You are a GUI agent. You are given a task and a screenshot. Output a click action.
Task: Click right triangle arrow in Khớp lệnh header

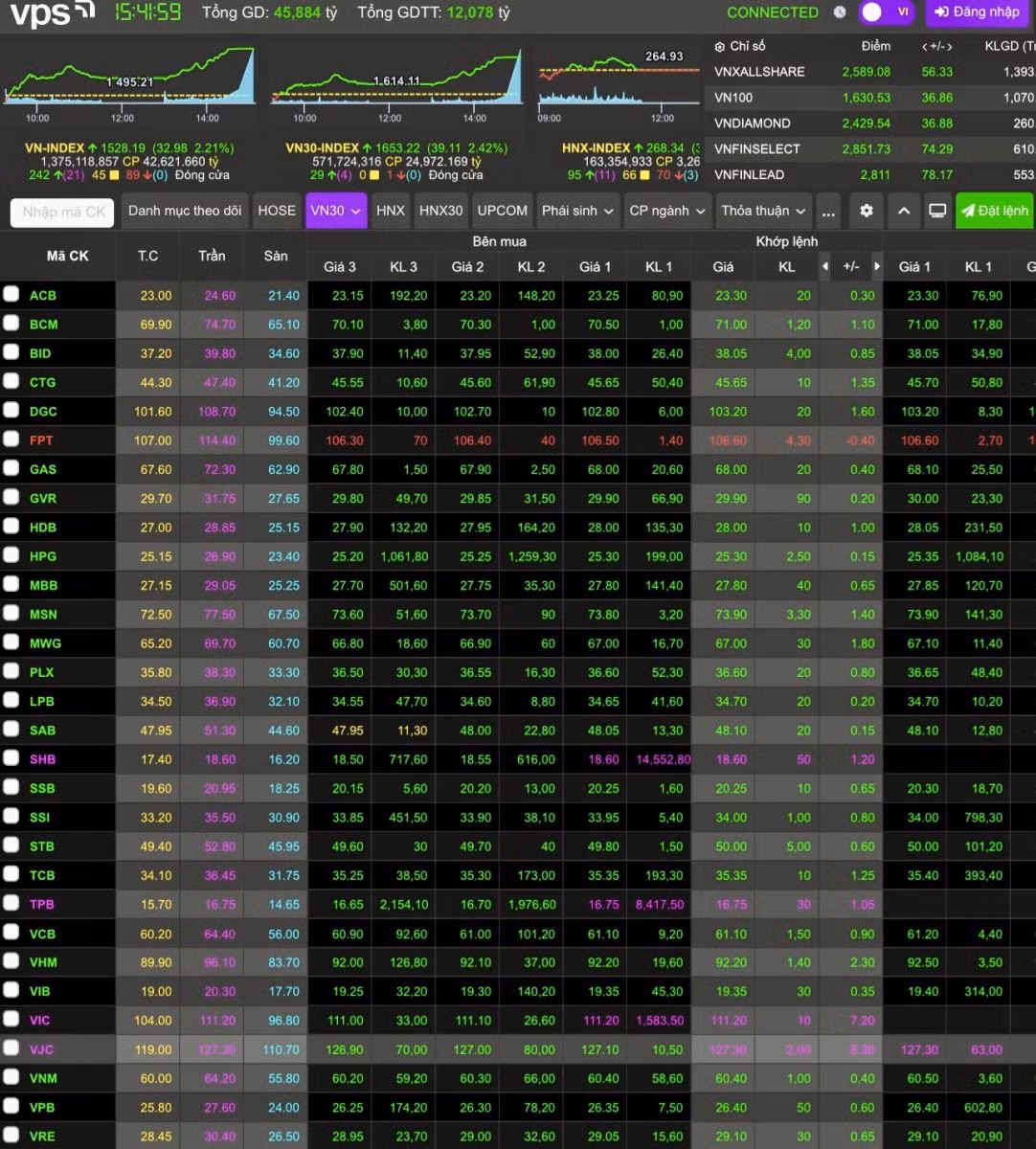(876, 266)
